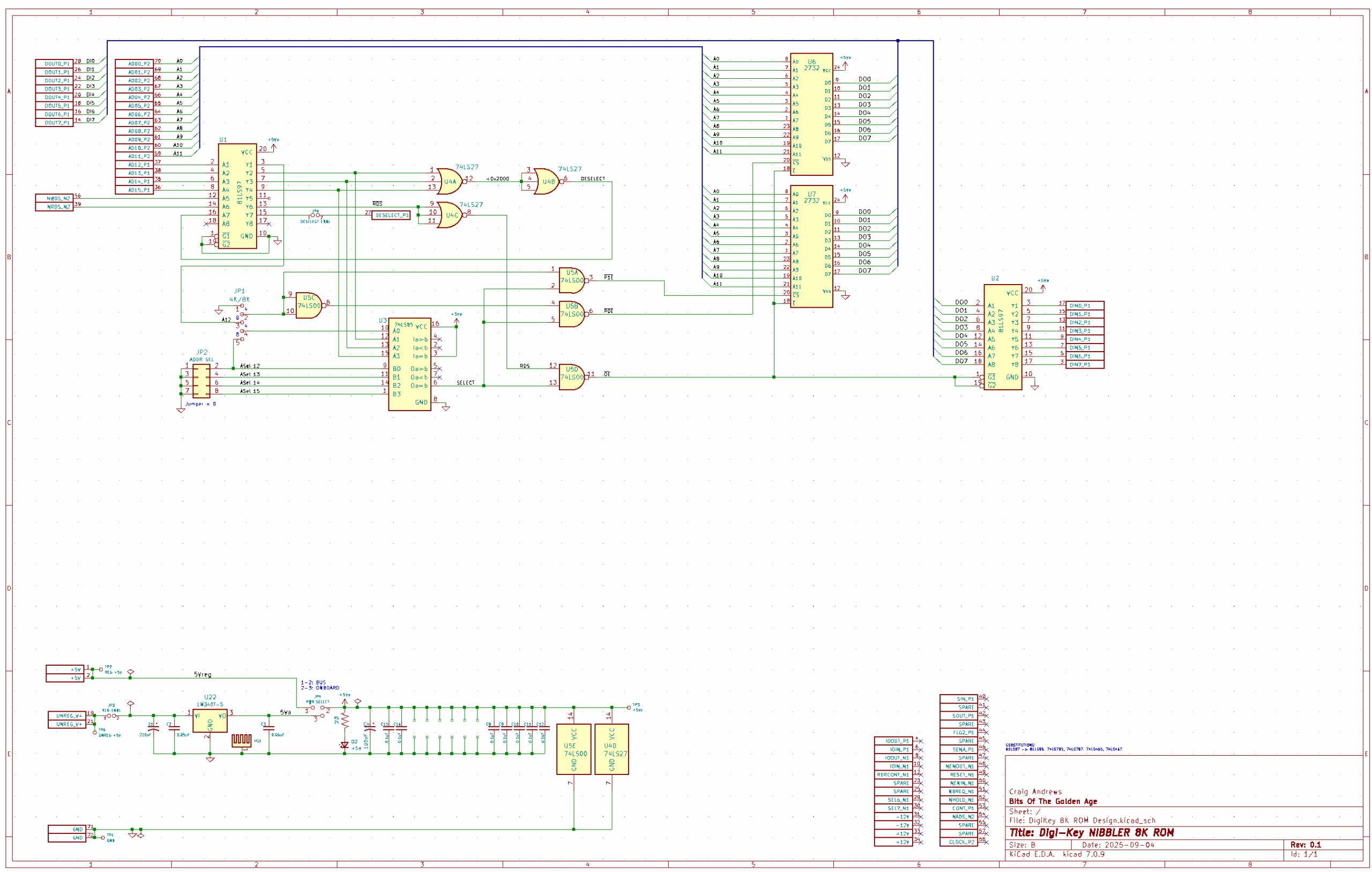Select the blue SUBSTITUTIONS note text
This screenshot has height=872, width=1372.
(x=1063, y=747)
